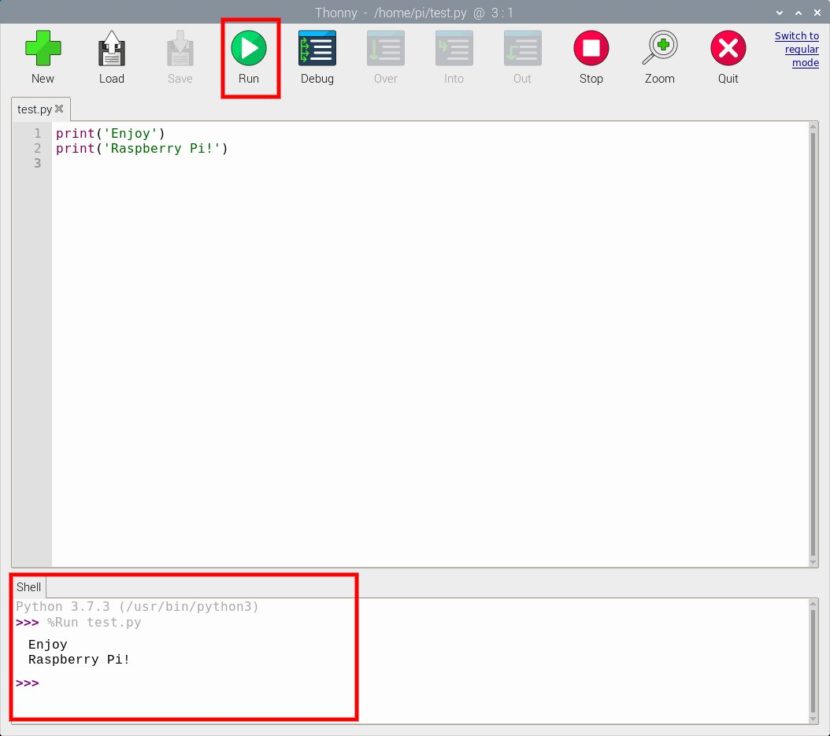
Task: Click line number 2 in the gutter
Action: (37, 147)
